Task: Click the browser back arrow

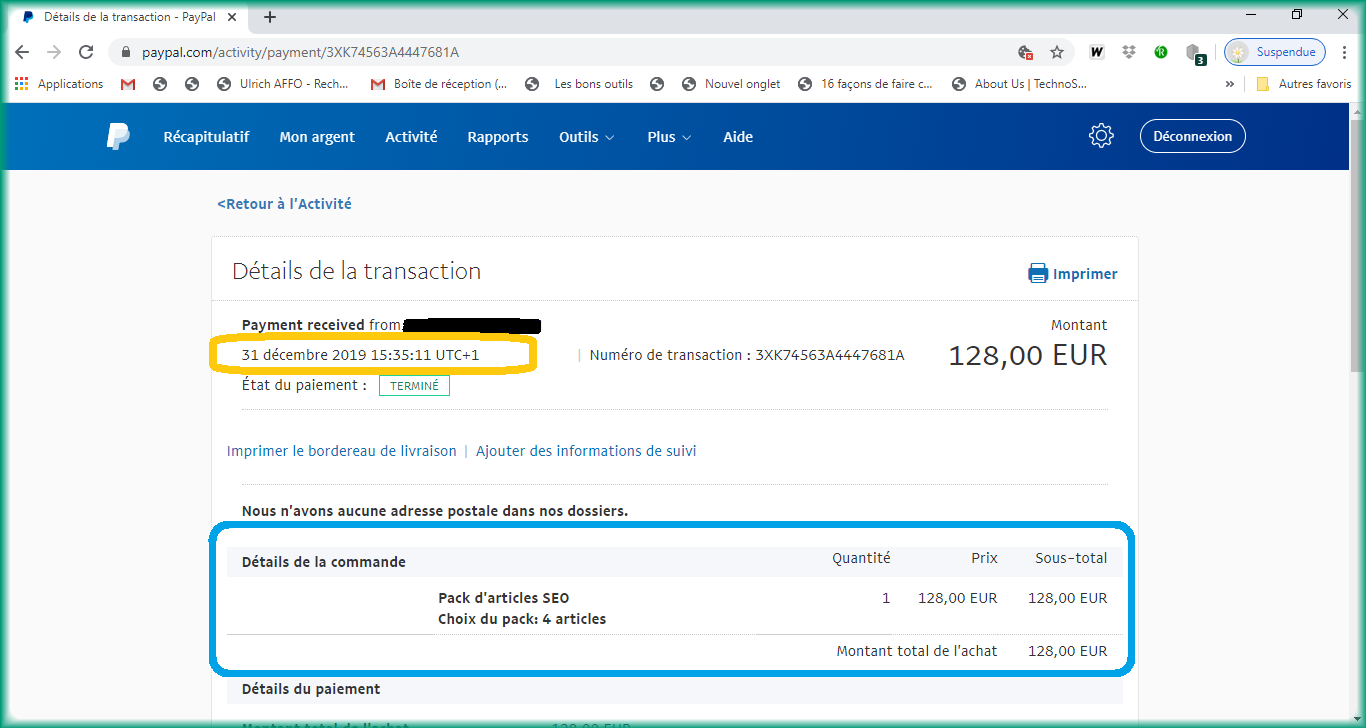Action: [x=22, y=52]
